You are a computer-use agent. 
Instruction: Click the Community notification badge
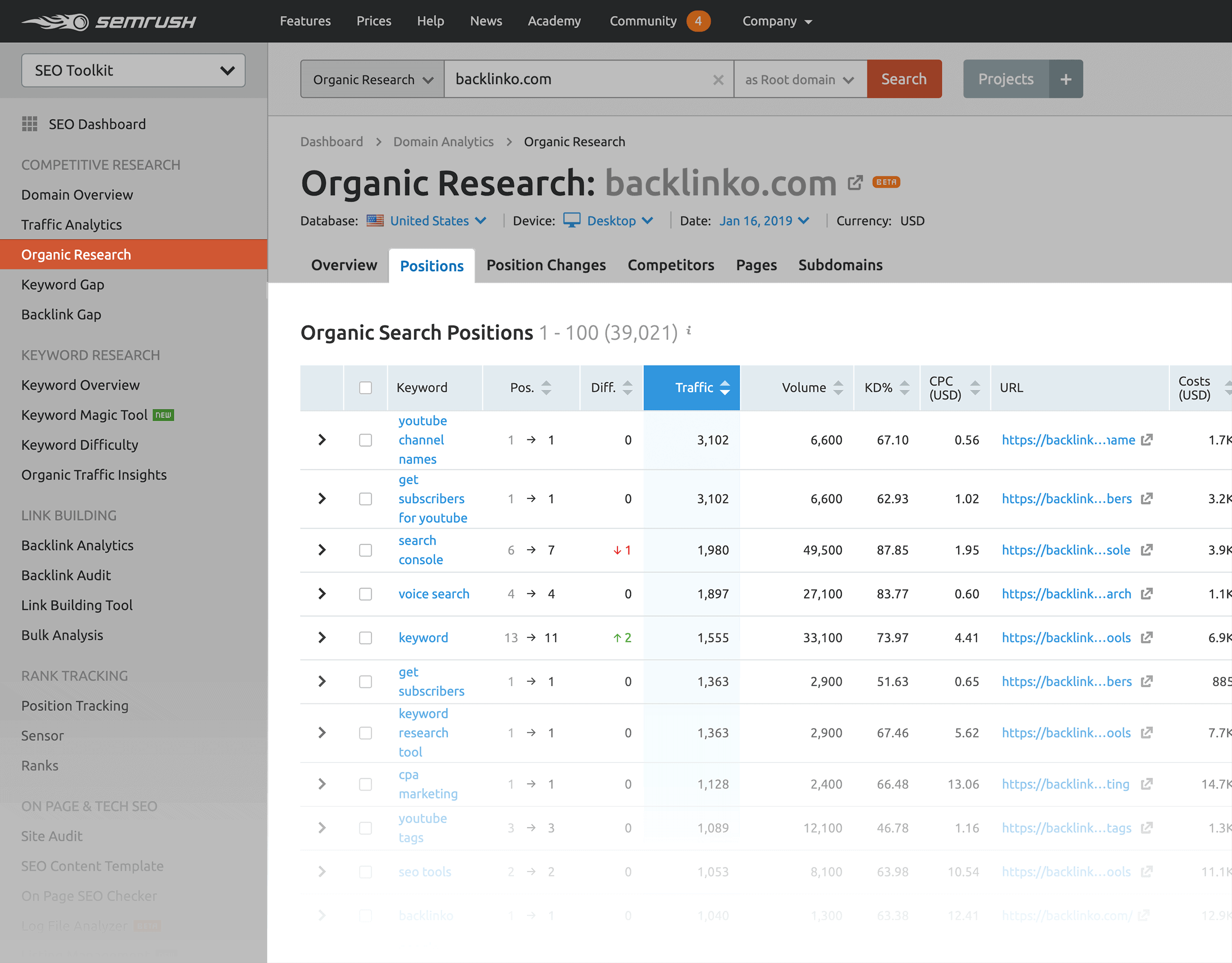pos(697,20)
